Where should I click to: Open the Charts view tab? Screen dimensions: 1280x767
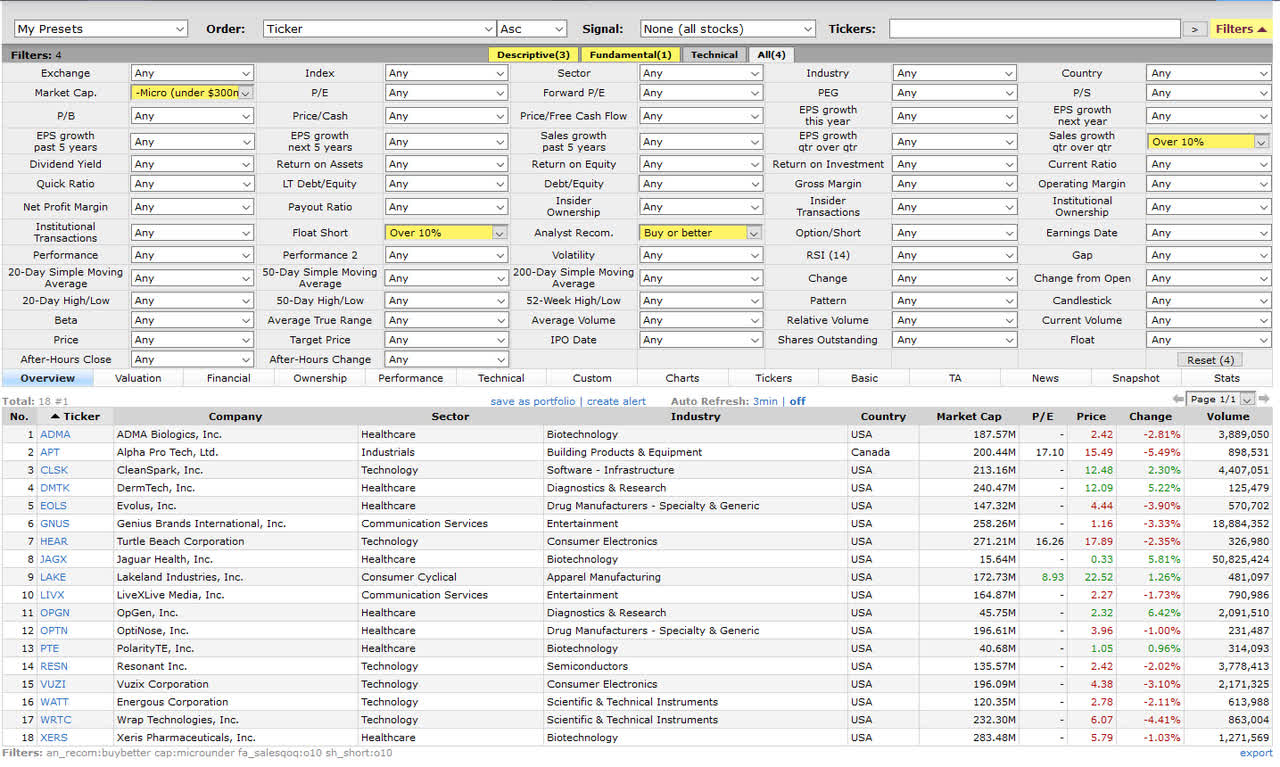pyautogui.click(x=683, y=378)
